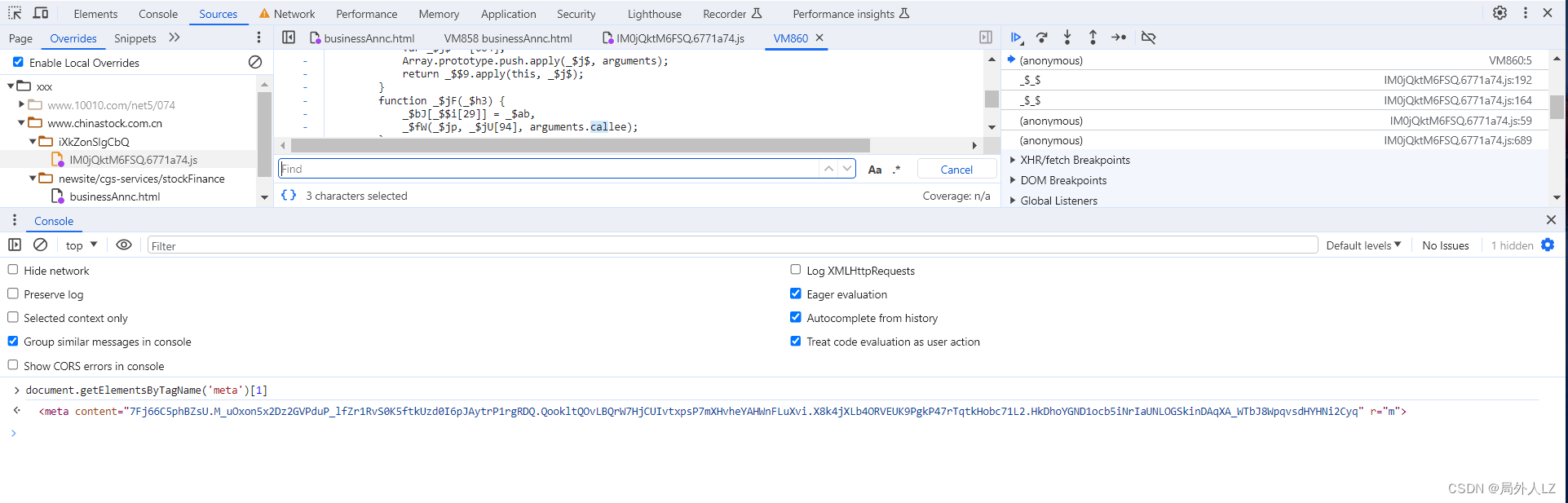This screenshot has width=1568, height=503.
Task: Open the Application panel tab
Action: (x=509, y=14)
